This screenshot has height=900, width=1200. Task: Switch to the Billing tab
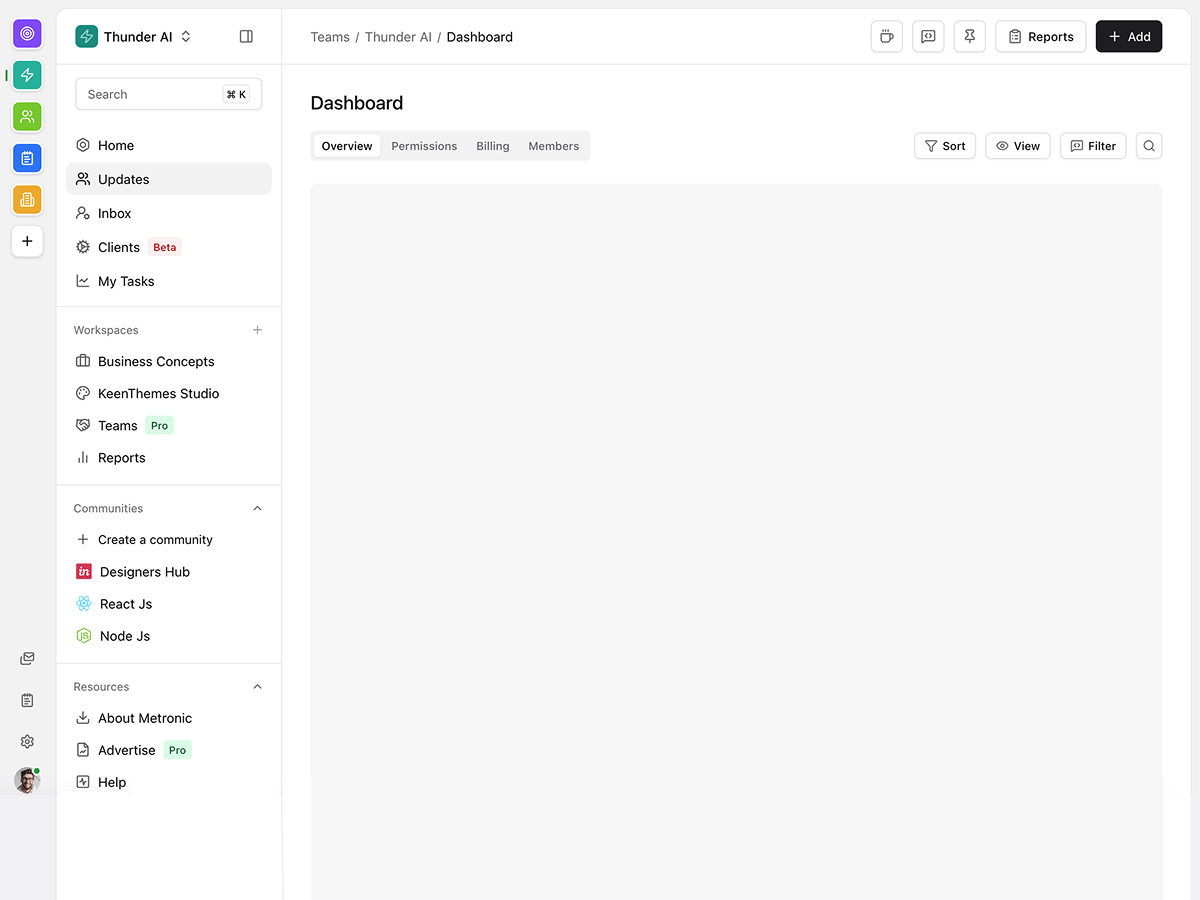492,146
